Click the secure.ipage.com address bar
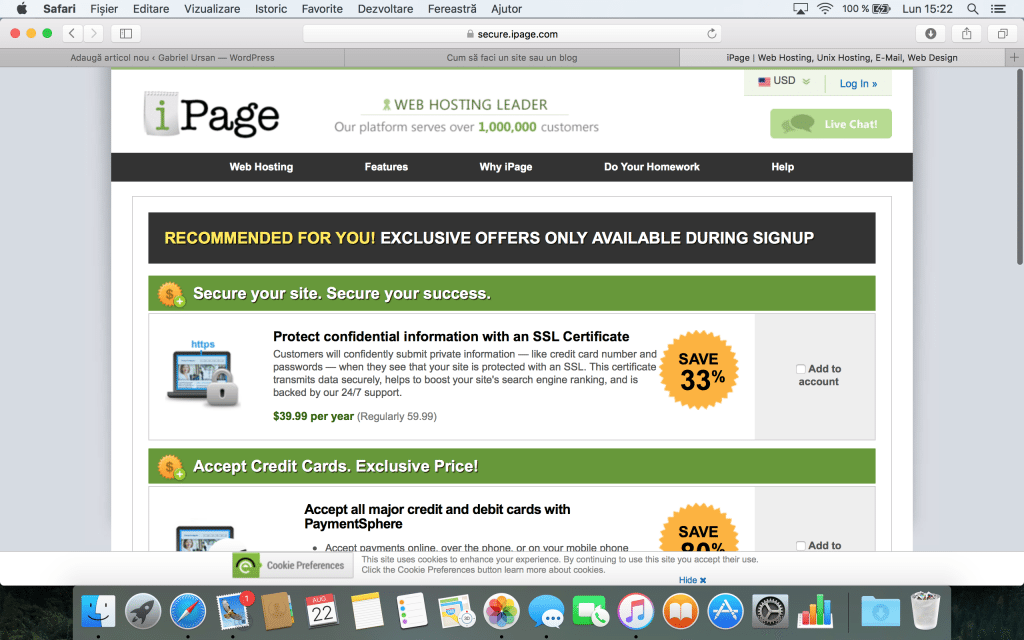The width and height of the screenshot is (1024, 640). [512, 33]
